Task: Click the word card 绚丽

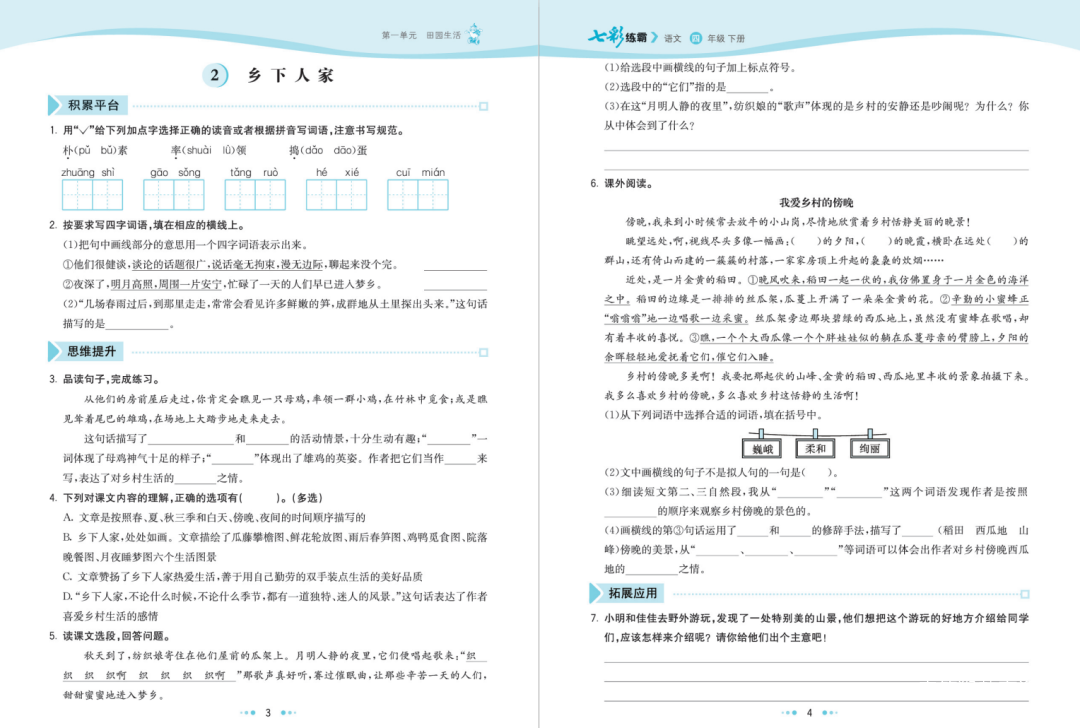Action: [x=869, y=448]
